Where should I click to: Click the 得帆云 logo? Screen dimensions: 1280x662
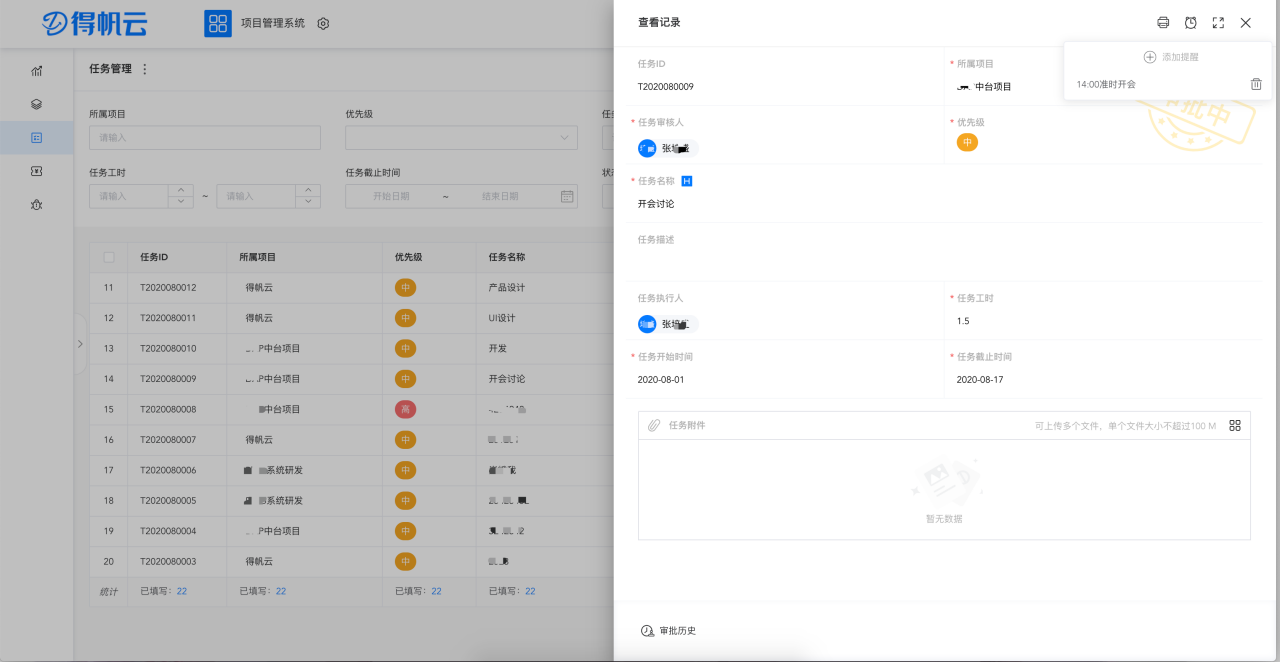97,23
